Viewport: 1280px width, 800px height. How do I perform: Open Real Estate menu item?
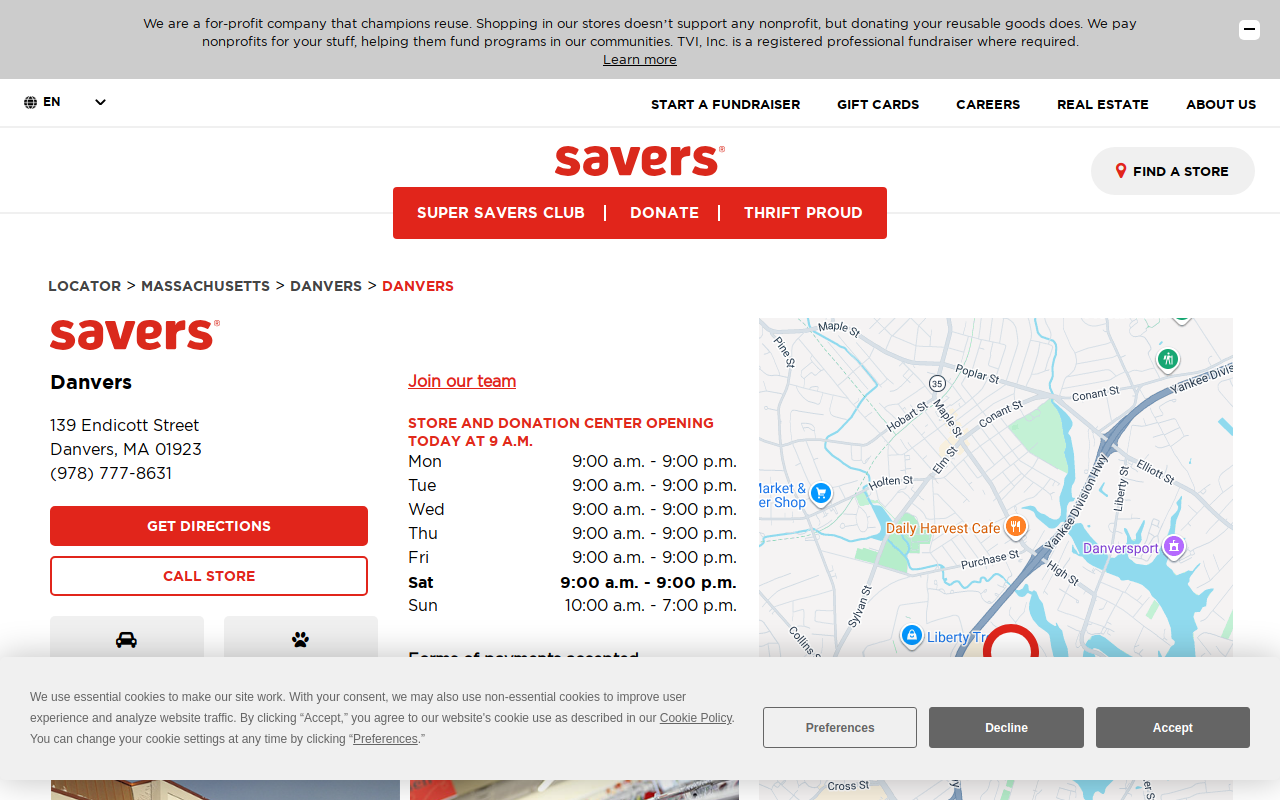point(1103,104)
